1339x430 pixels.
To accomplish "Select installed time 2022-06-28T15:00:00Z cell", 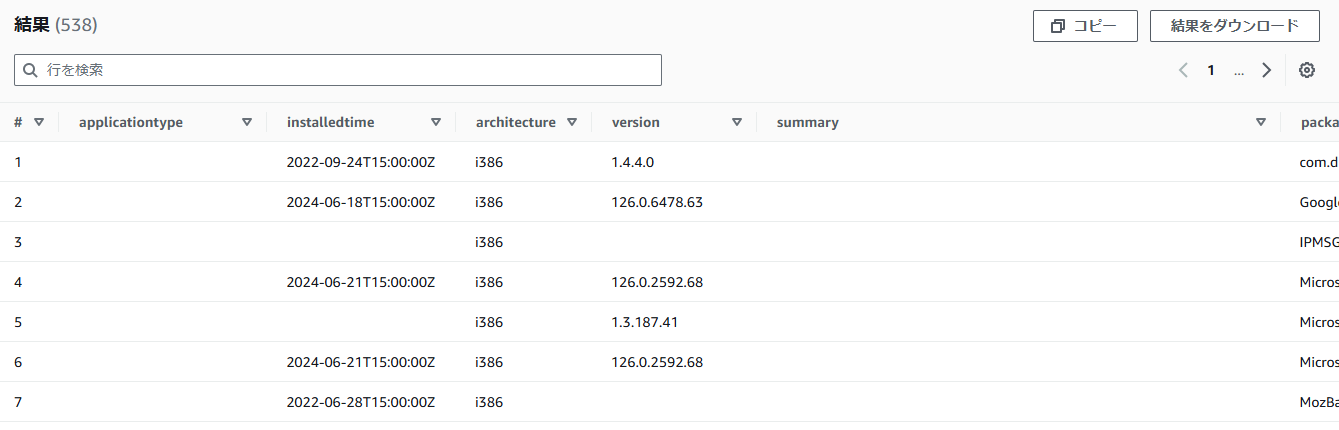I will click(x=361, y=402).
